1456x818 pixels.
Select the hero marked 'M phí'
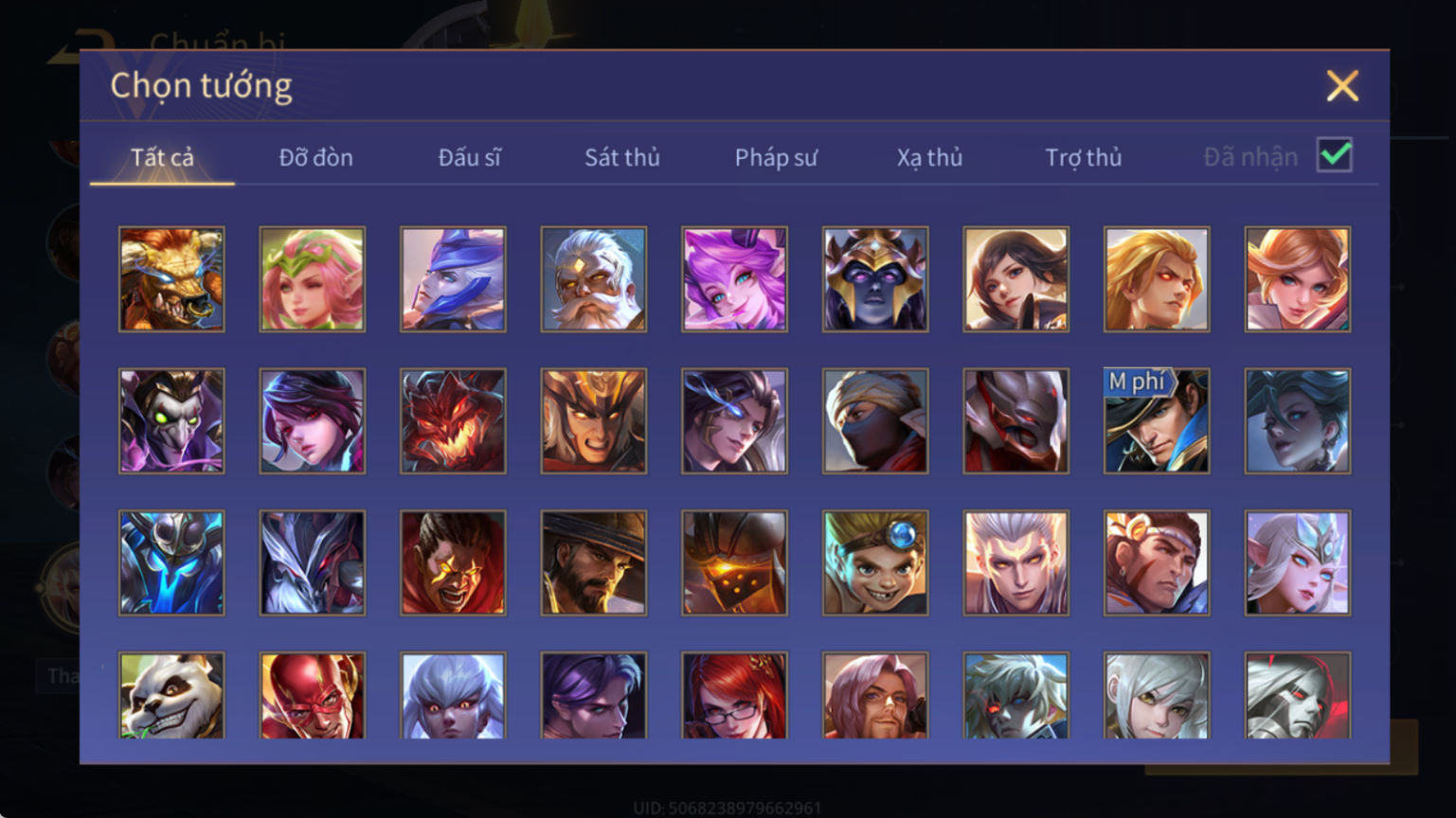1157,421
